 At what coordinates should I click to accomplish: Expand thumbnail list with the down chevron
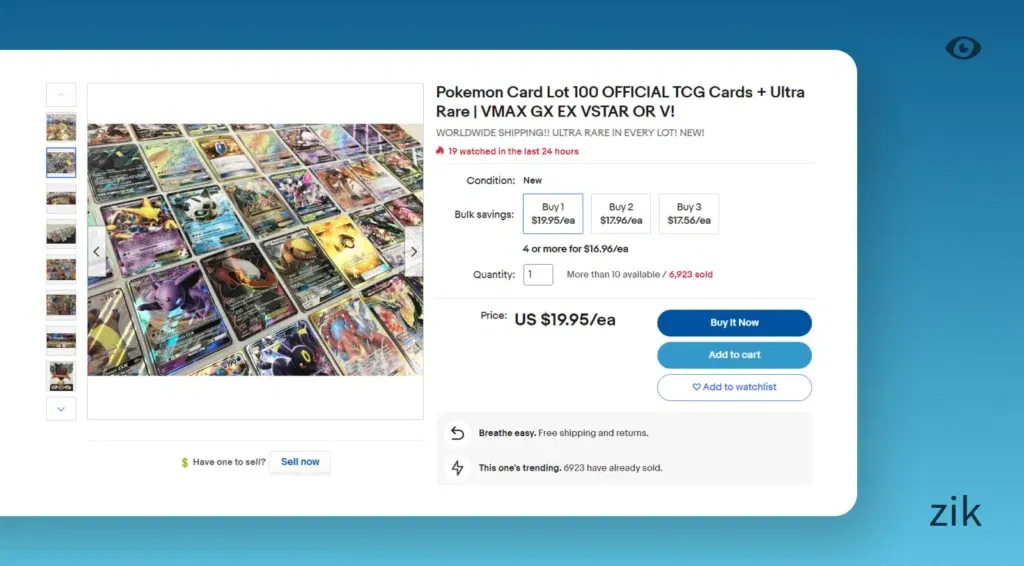pyautogui.click(x=61, y=409)
